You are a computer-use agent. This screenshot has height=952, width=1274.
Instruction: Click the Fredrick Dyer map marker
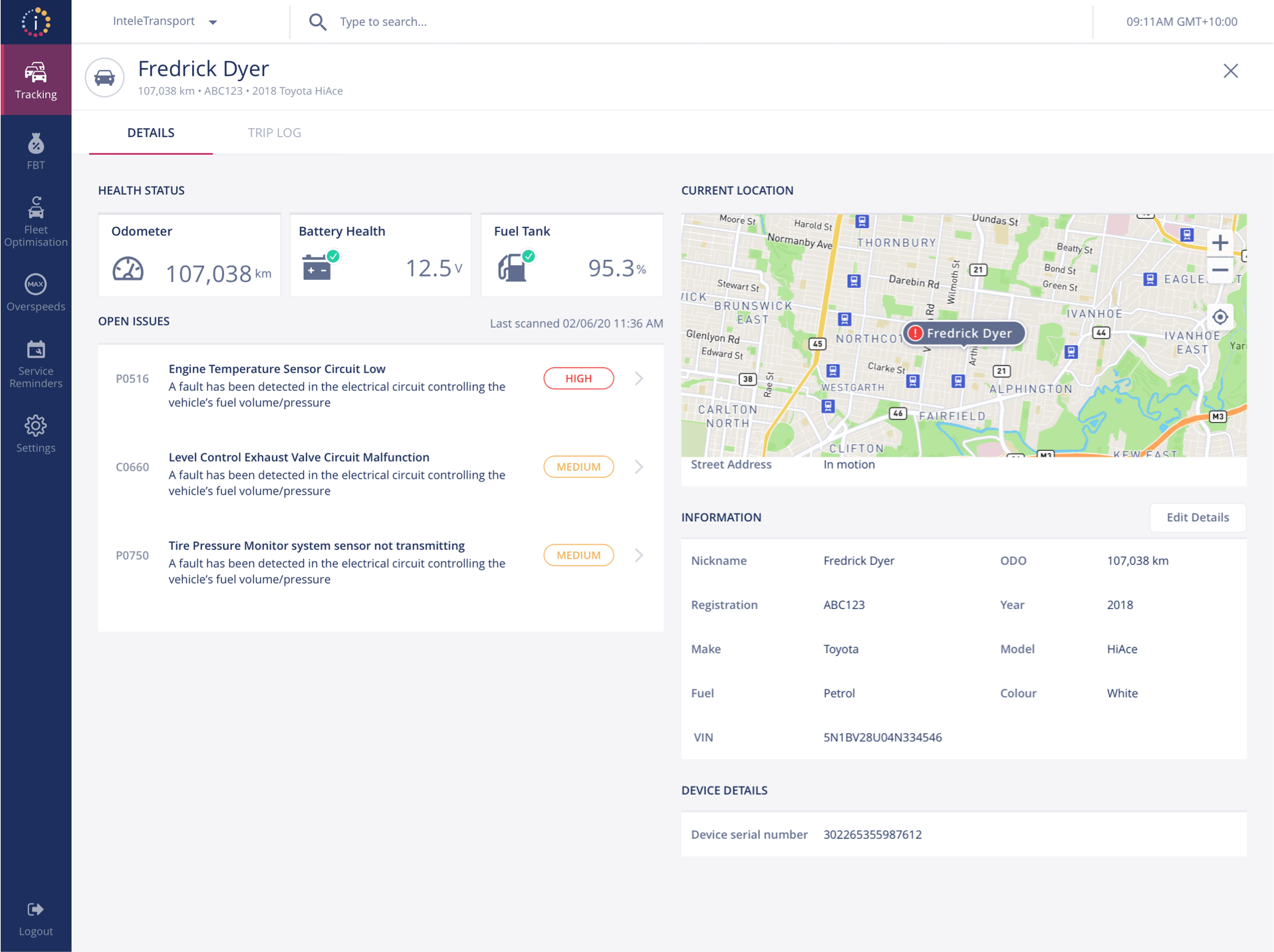[963, 333]
